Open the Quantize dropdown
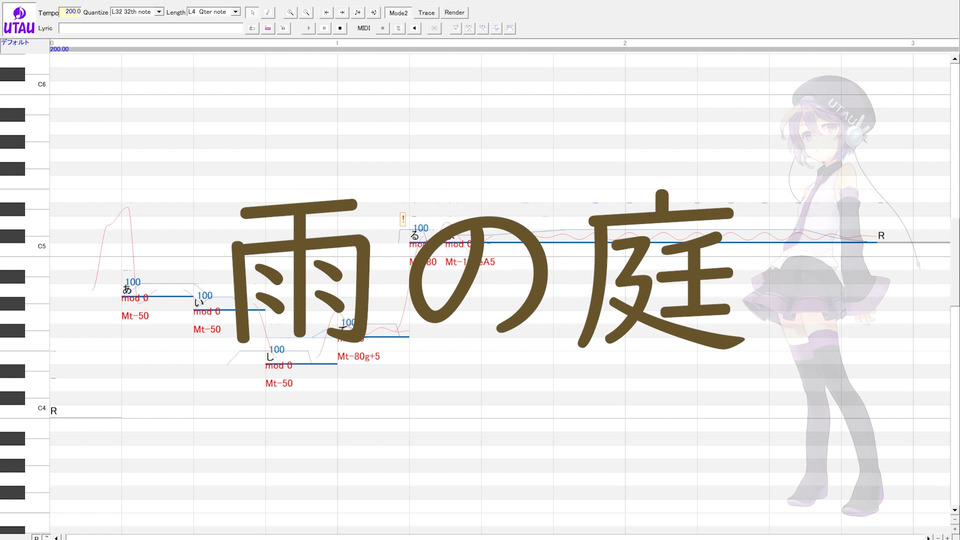This screenshot has width=960, height=540. (x=159, y=12)
